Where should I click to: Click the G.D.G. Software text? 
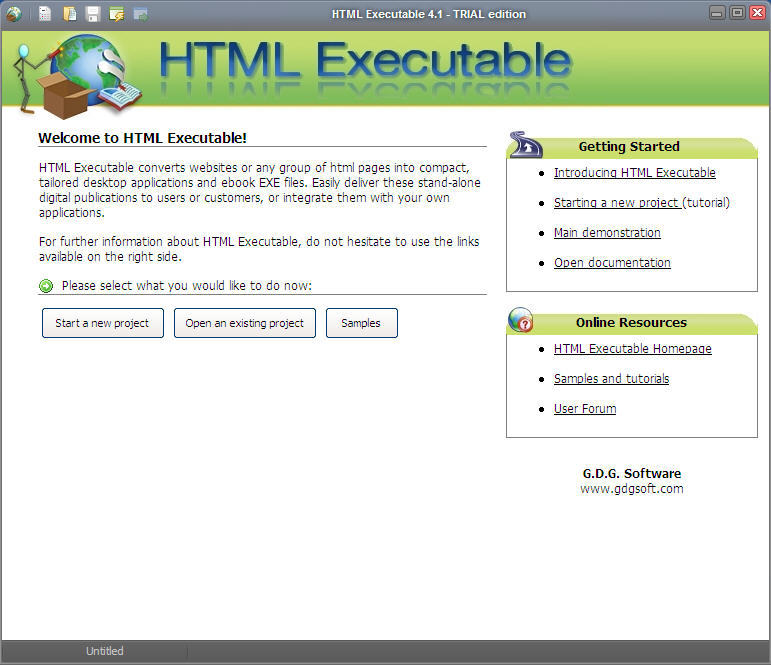pos(631,473)
